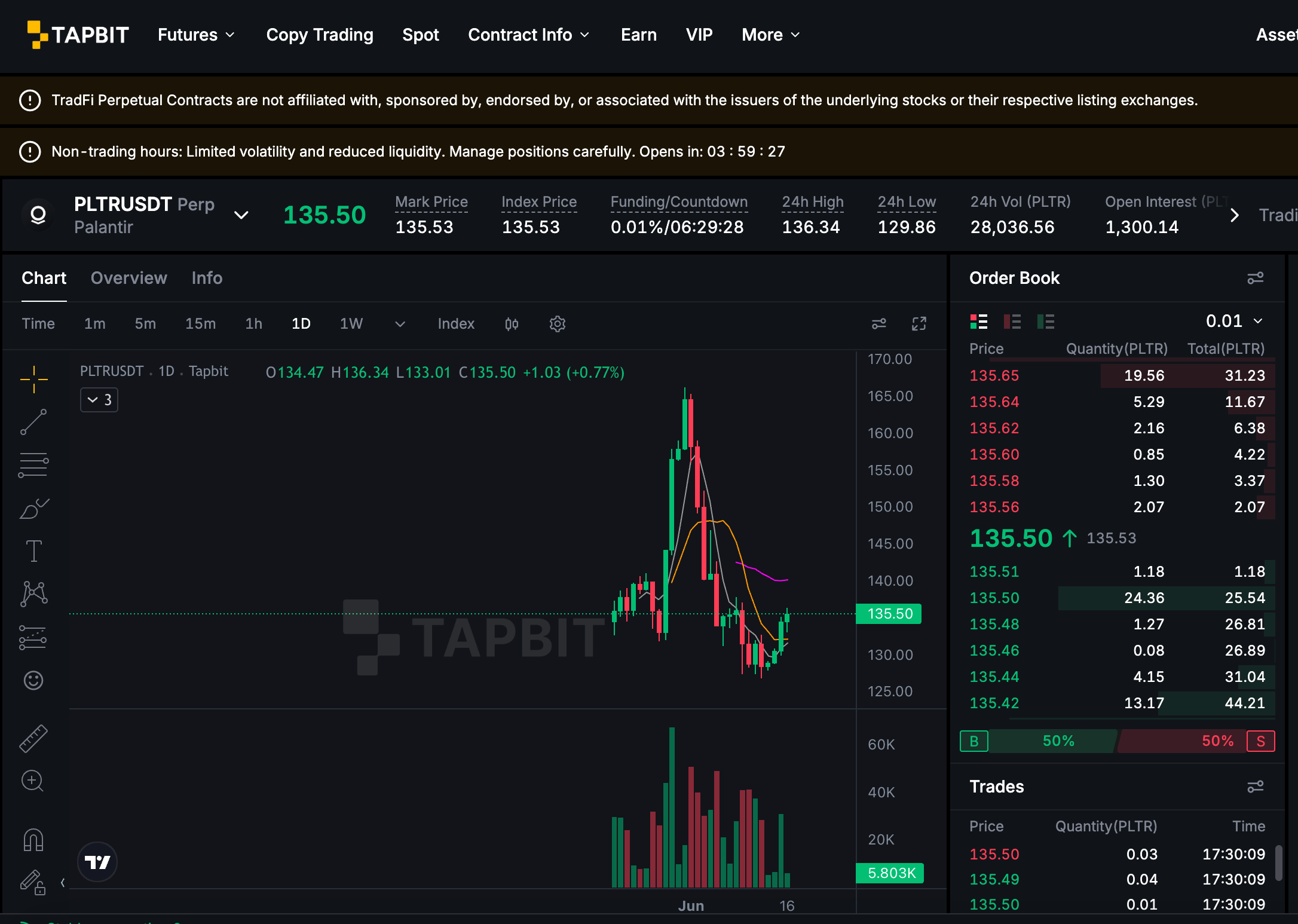
Task: Collapse the drawing toolbar arrow
Action: click(x=63, y=883)
